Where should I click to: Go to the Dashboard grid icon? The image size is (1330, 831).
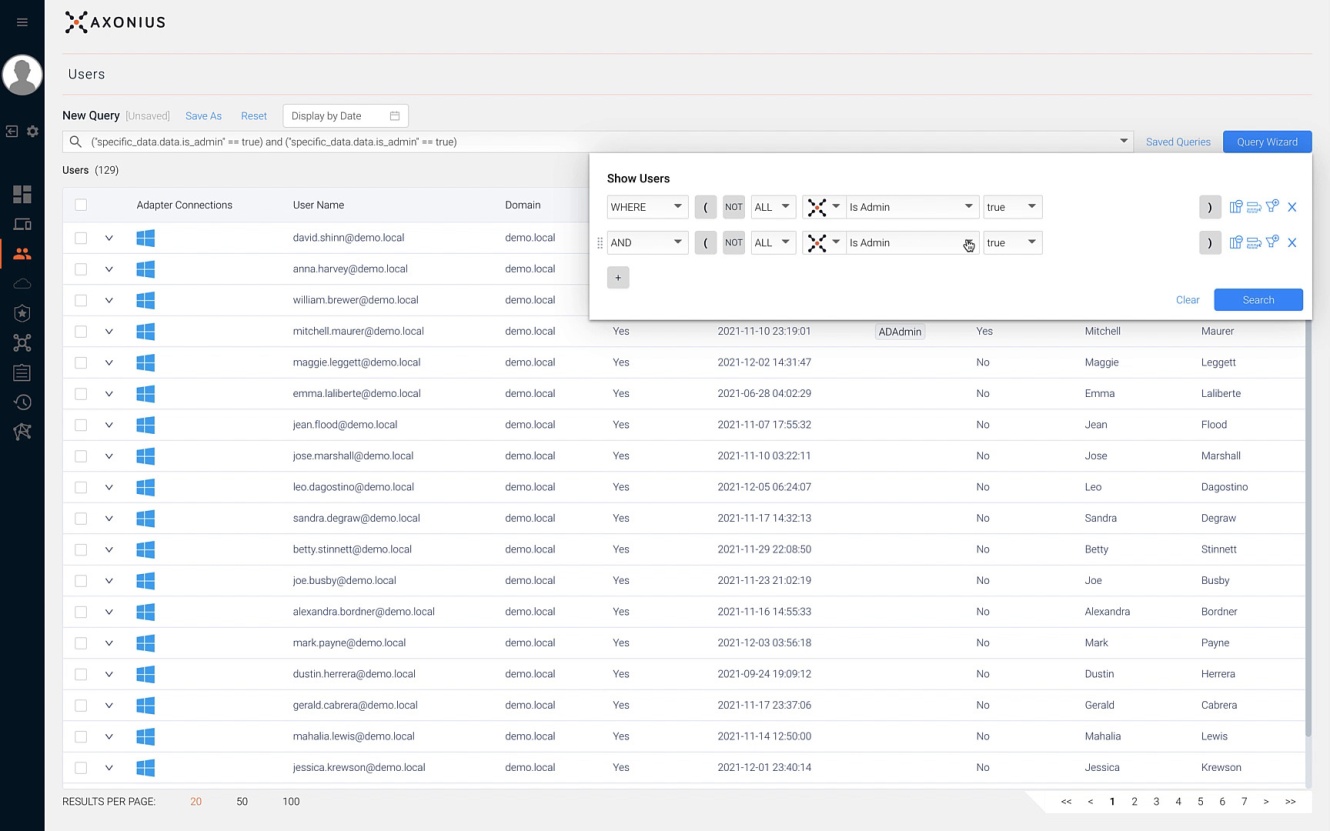pos(22,194)
